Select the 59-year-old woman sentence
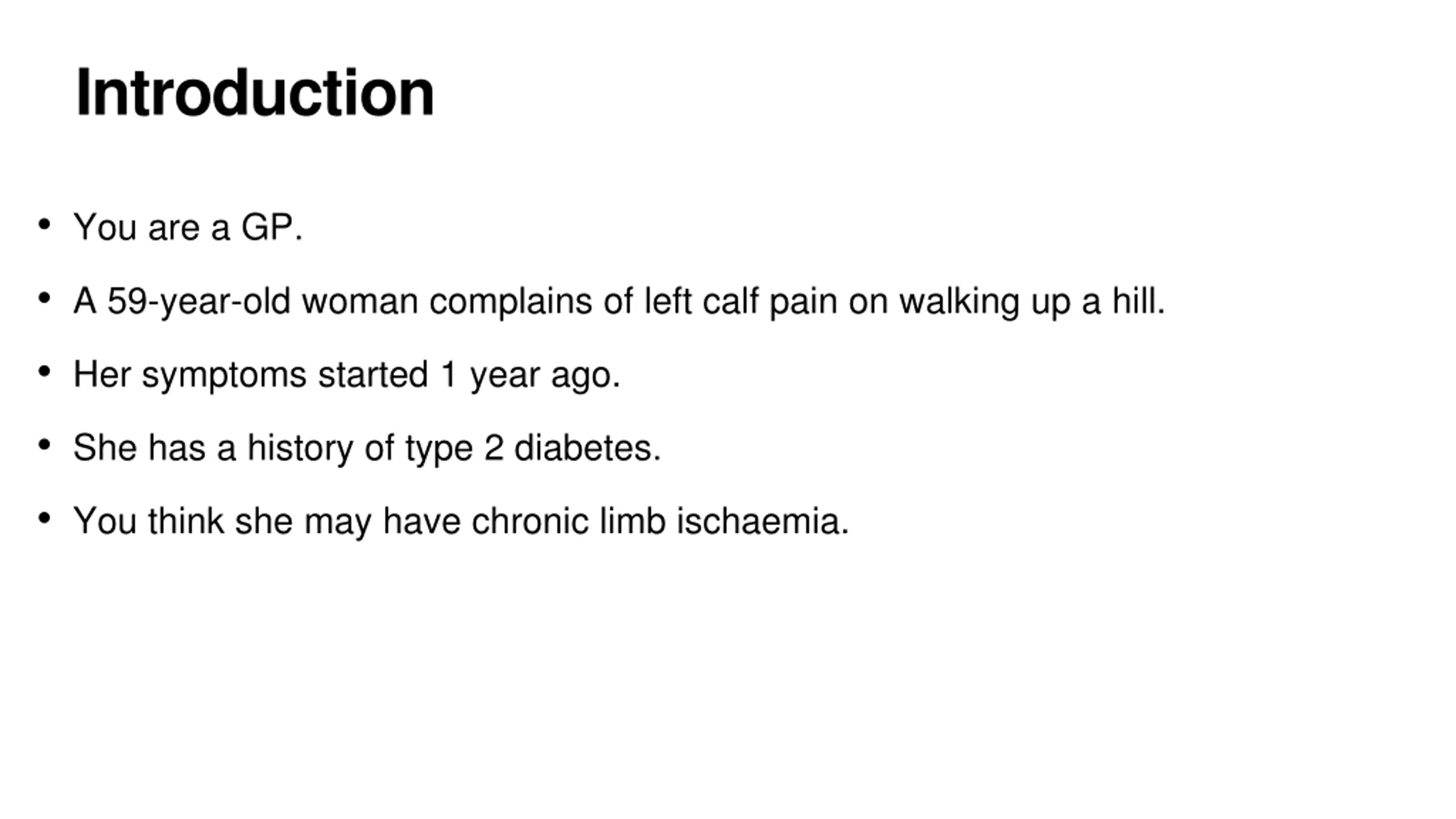The width and height of the screenshot is (1456, 819). click(x=619, y=301)
